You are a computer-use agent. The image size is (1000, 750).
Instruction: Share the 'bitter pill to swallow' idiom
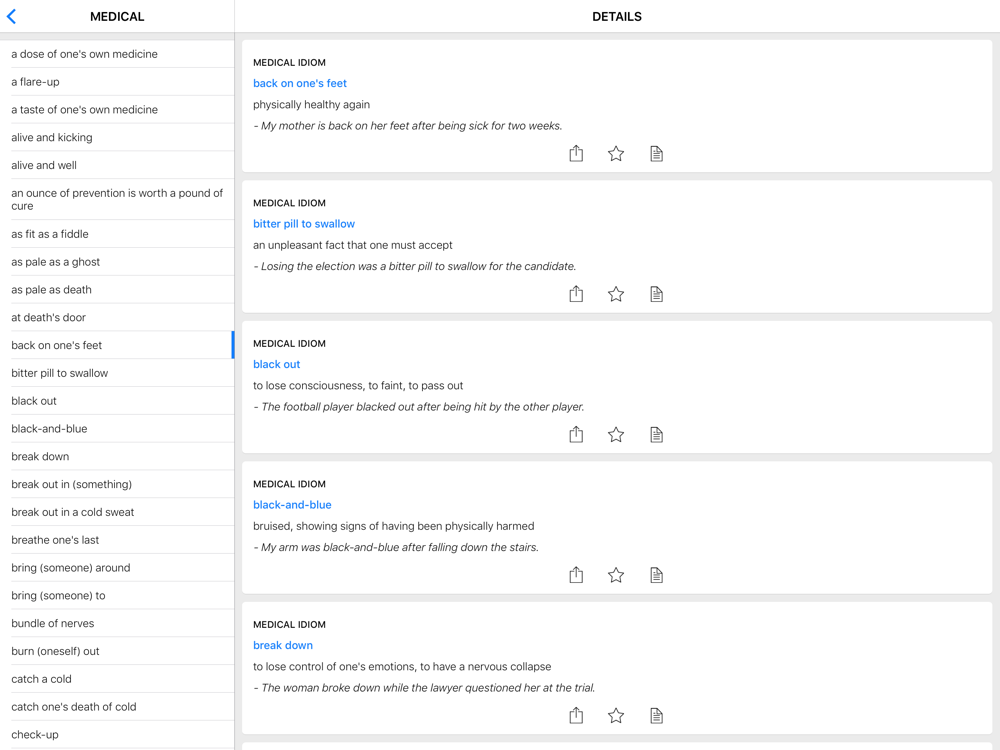(x=576, y=293)
